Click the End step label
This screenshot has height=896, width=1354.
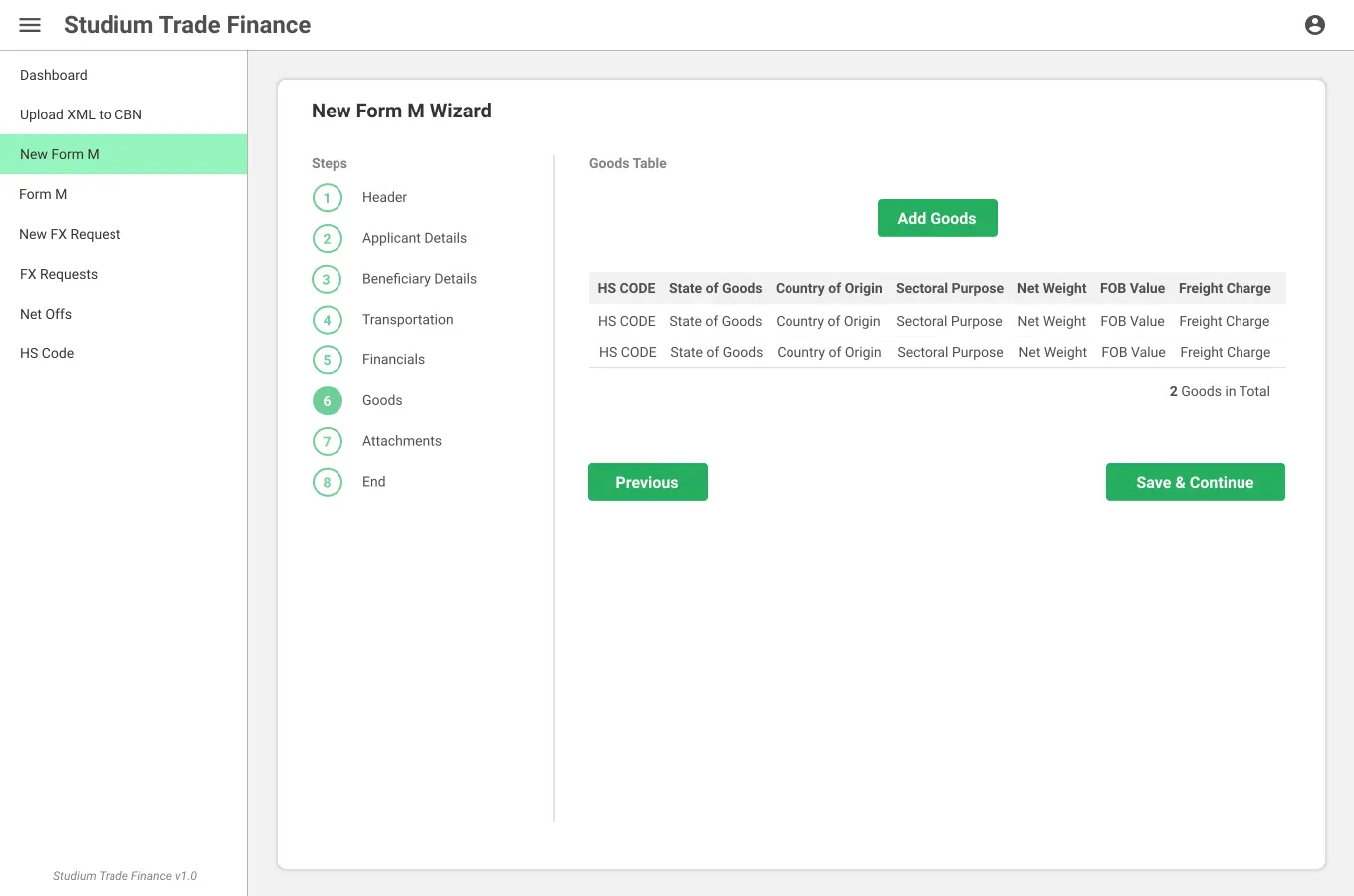coord(373,482)
